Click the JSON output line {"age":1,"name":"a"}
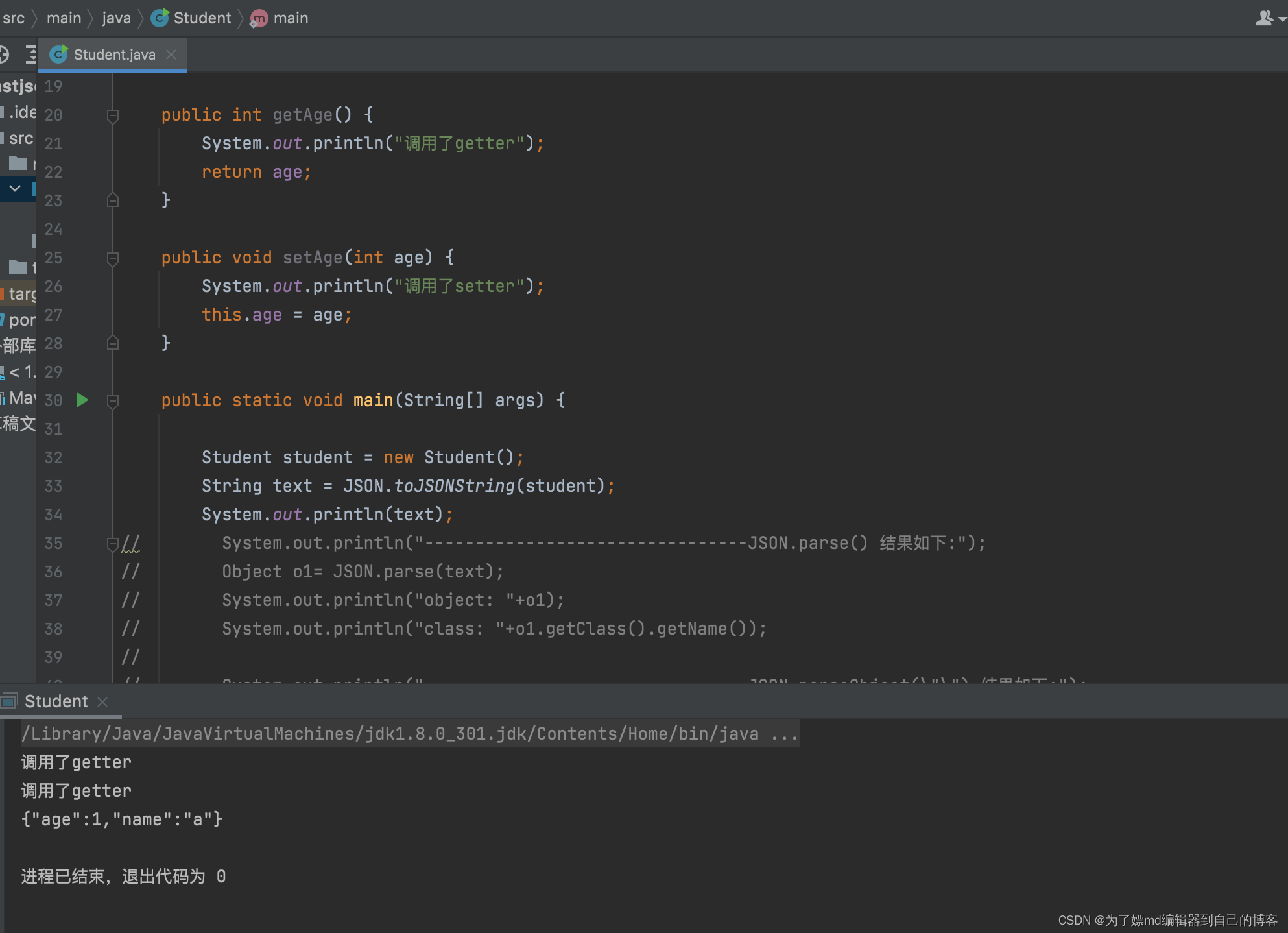This screenshot has height=933, width=1288. pyautogui.click(x=122, y=819)
